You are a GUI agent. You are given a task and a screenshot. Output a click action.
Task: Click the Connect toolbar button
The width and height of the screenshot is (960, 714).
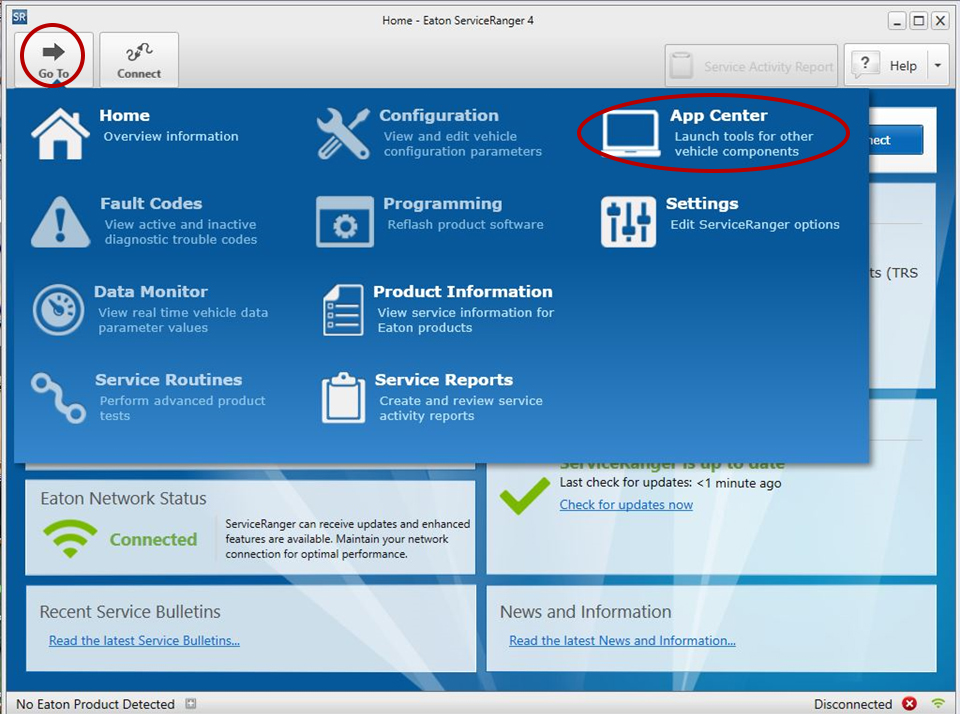(x=139, y=59)
